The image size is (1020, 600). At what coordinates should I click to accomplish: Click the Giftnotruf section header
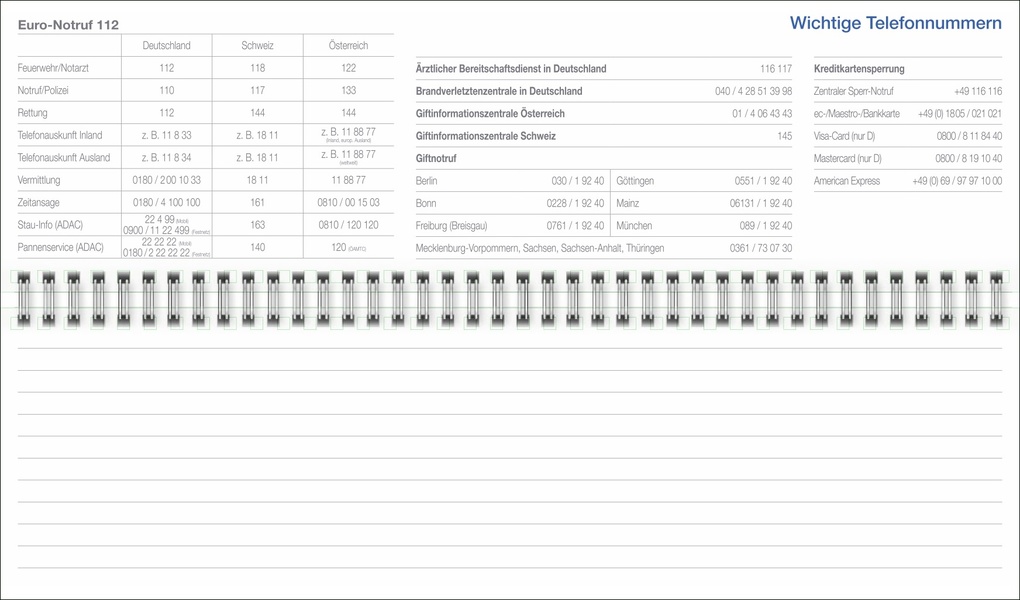pyautogui.click(x=436, y=158)
